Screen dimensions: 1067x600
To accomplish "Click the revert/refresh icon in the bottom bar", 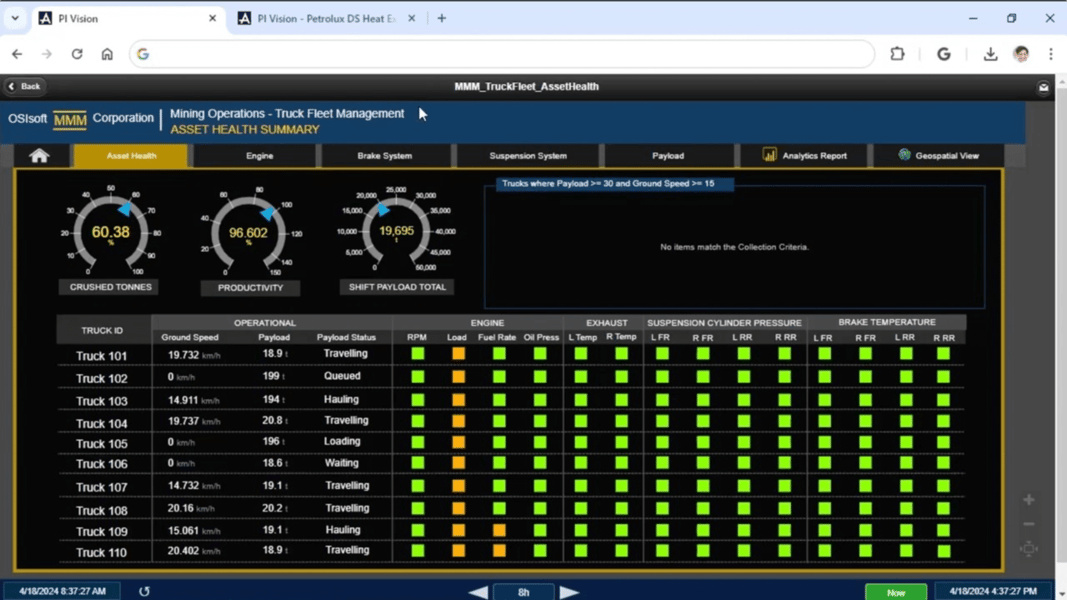I will point(143,591).
